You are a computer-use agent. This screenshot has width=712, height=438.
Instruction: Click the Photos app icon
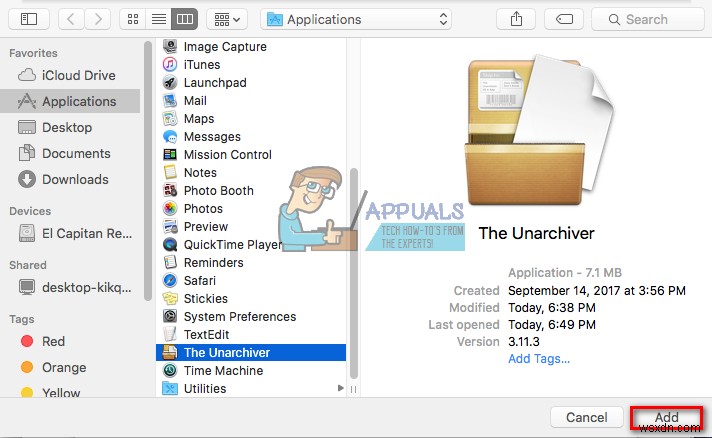coord(170,209)
